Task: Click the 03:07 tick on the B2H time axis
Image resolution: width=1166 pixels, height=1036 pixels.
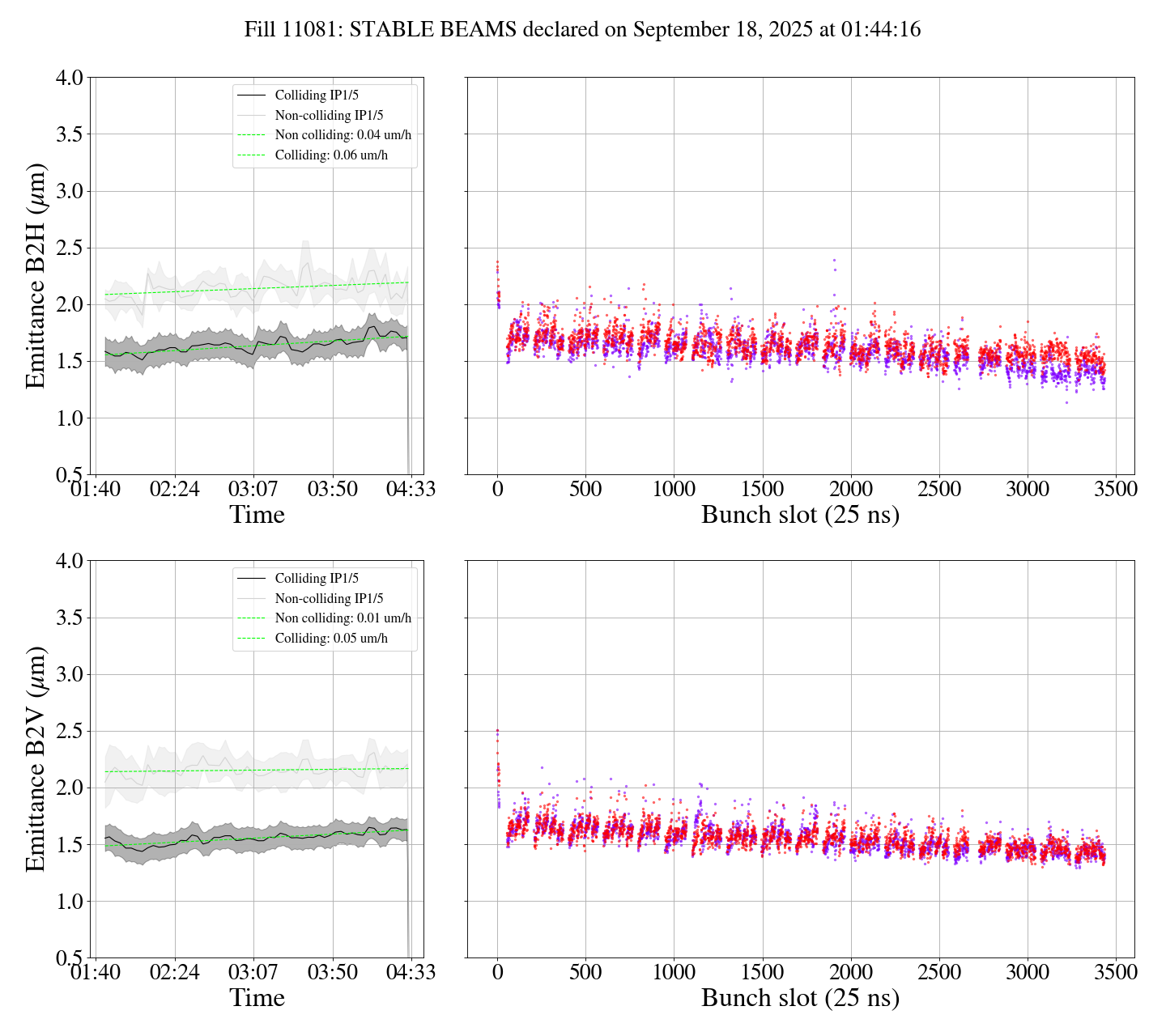Action: tap(253, 490)
